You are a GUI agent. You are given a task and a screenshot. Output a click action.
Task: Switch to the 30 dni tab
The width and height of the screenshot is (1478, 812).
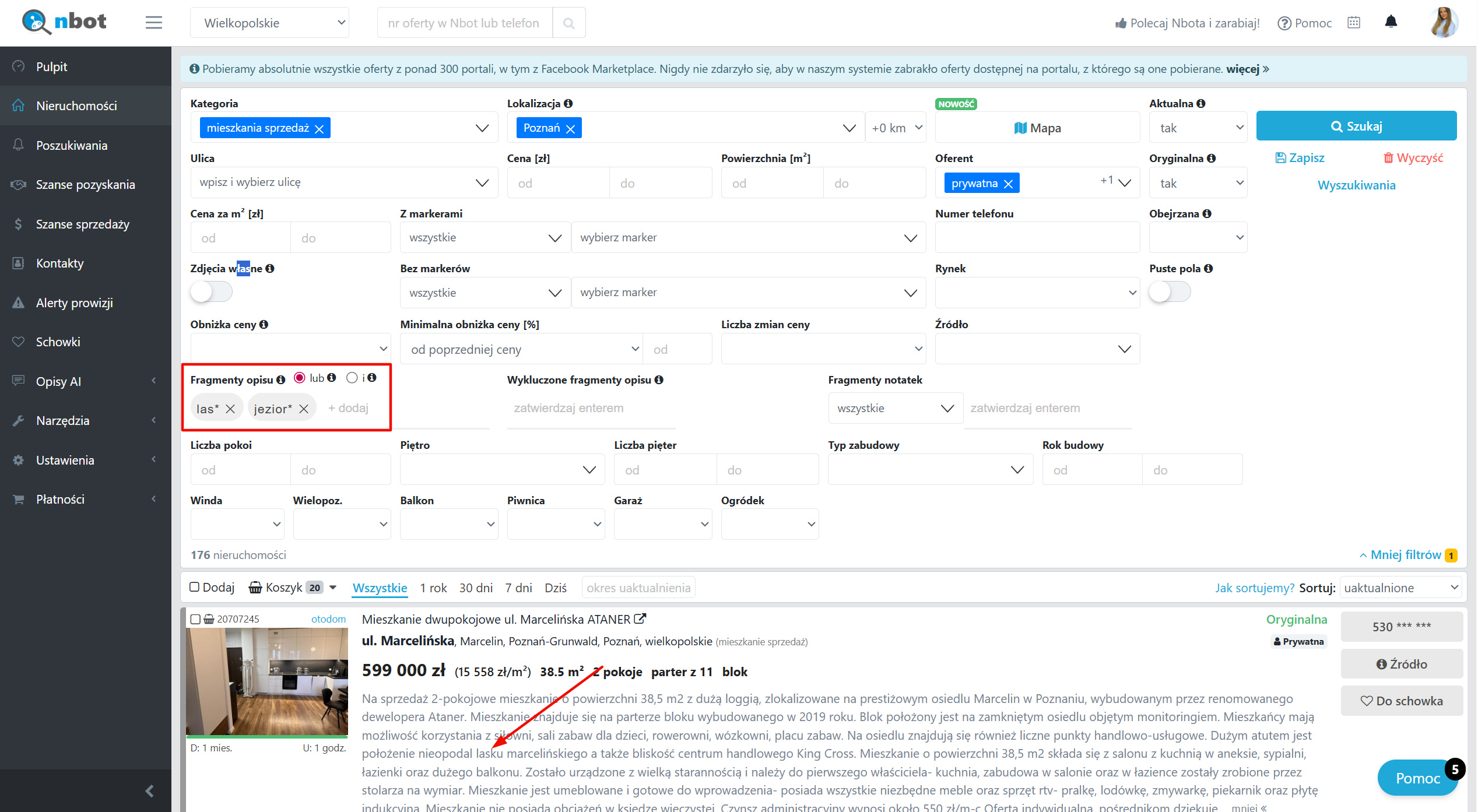point(476,588)
